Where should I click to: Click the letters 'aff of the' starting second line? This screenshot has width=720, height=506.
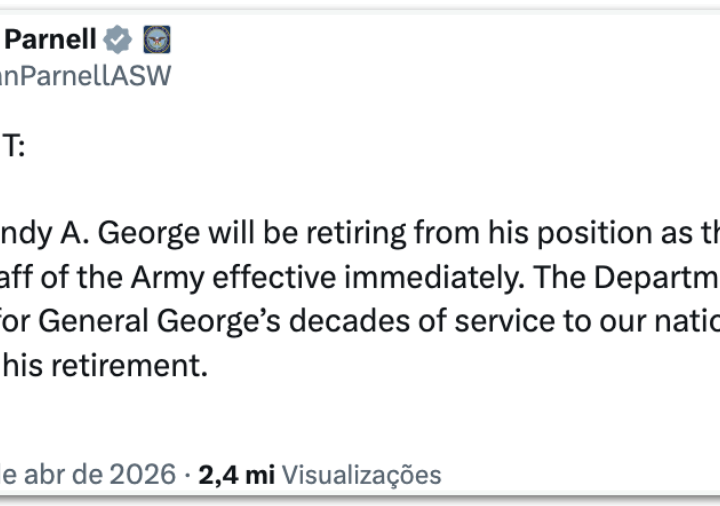pos(61,276)
